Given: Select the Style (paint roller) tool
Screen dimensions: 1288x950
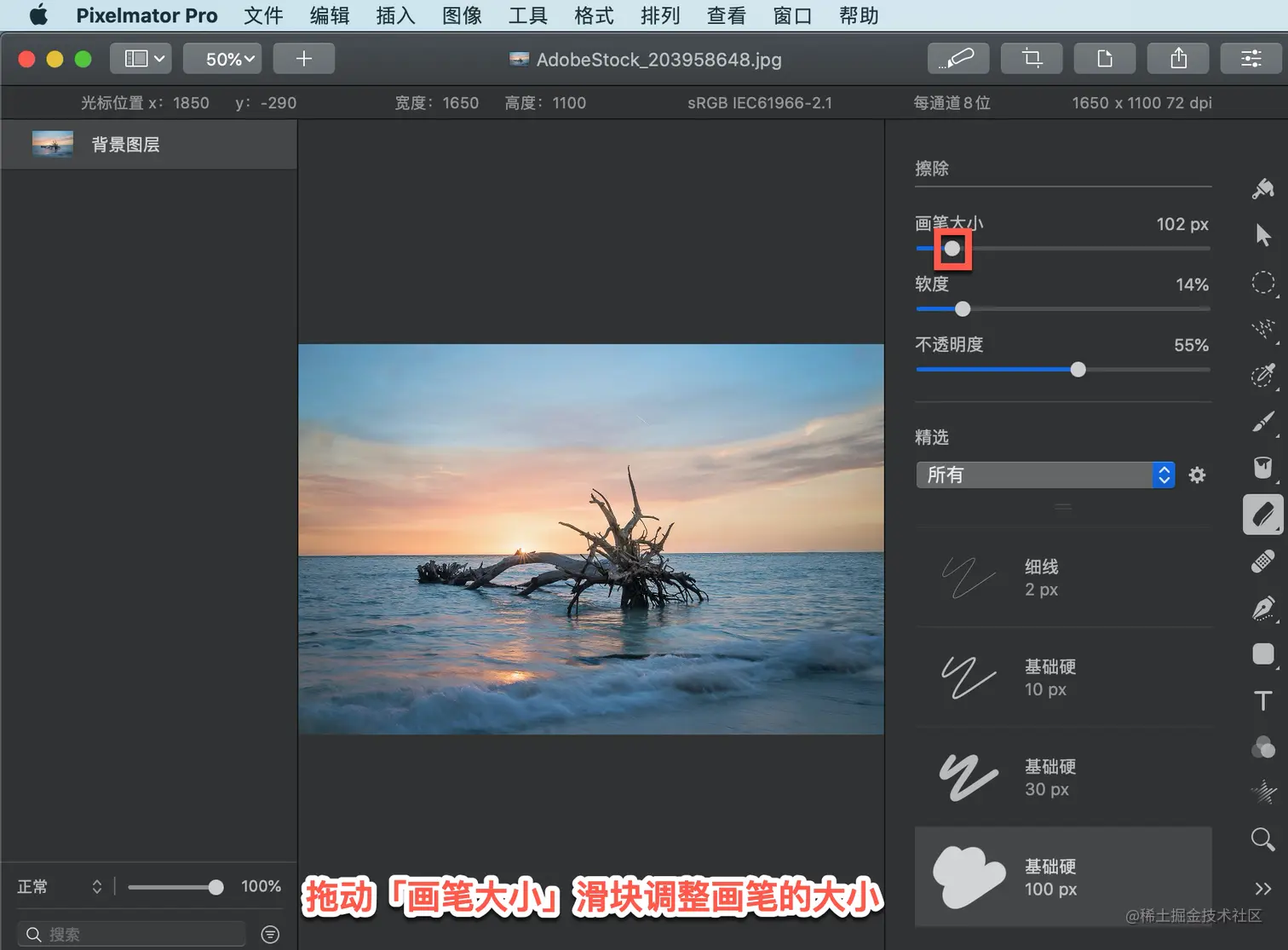Looking at the screenshot, I should (1262, 188).
